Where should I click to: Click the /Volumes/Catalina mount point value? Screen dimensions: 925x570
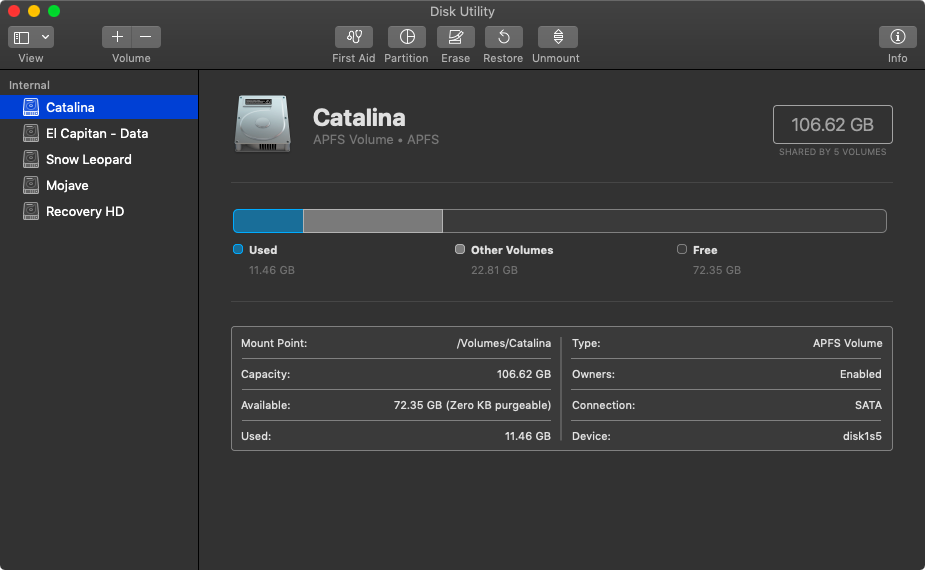click(x=504, y=343)
